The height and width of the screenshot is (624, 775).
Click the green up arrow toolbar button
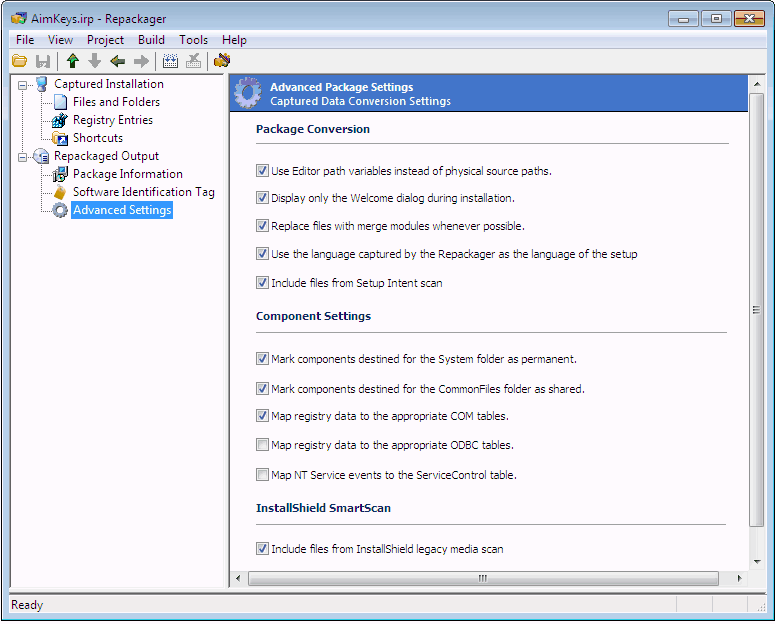click(x=73, y=61)
